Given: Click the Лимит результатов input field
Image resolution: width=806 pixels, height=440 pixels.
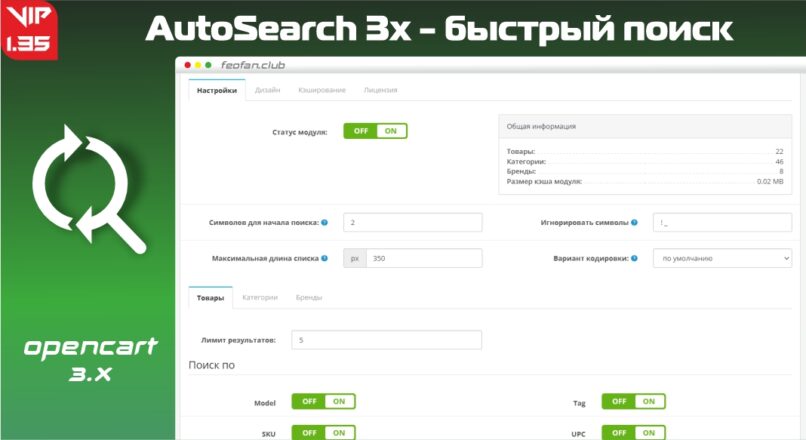Looking at the screenshot, I should point(387,340).
